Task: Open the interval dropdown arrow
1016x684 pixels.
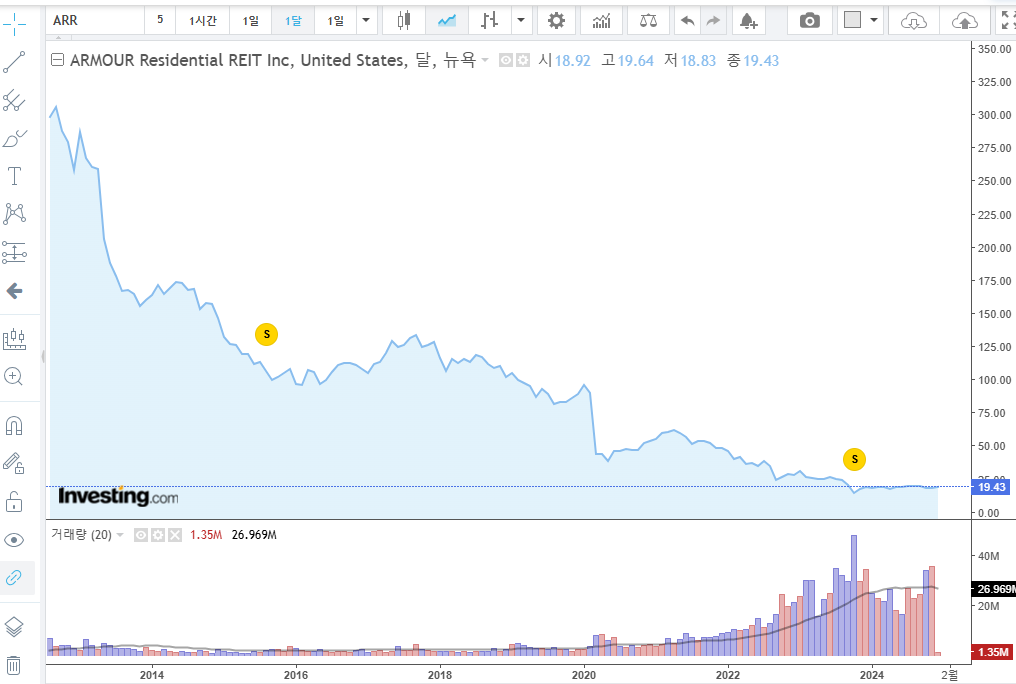Action: pyautogui.click(x=366, y=21)
